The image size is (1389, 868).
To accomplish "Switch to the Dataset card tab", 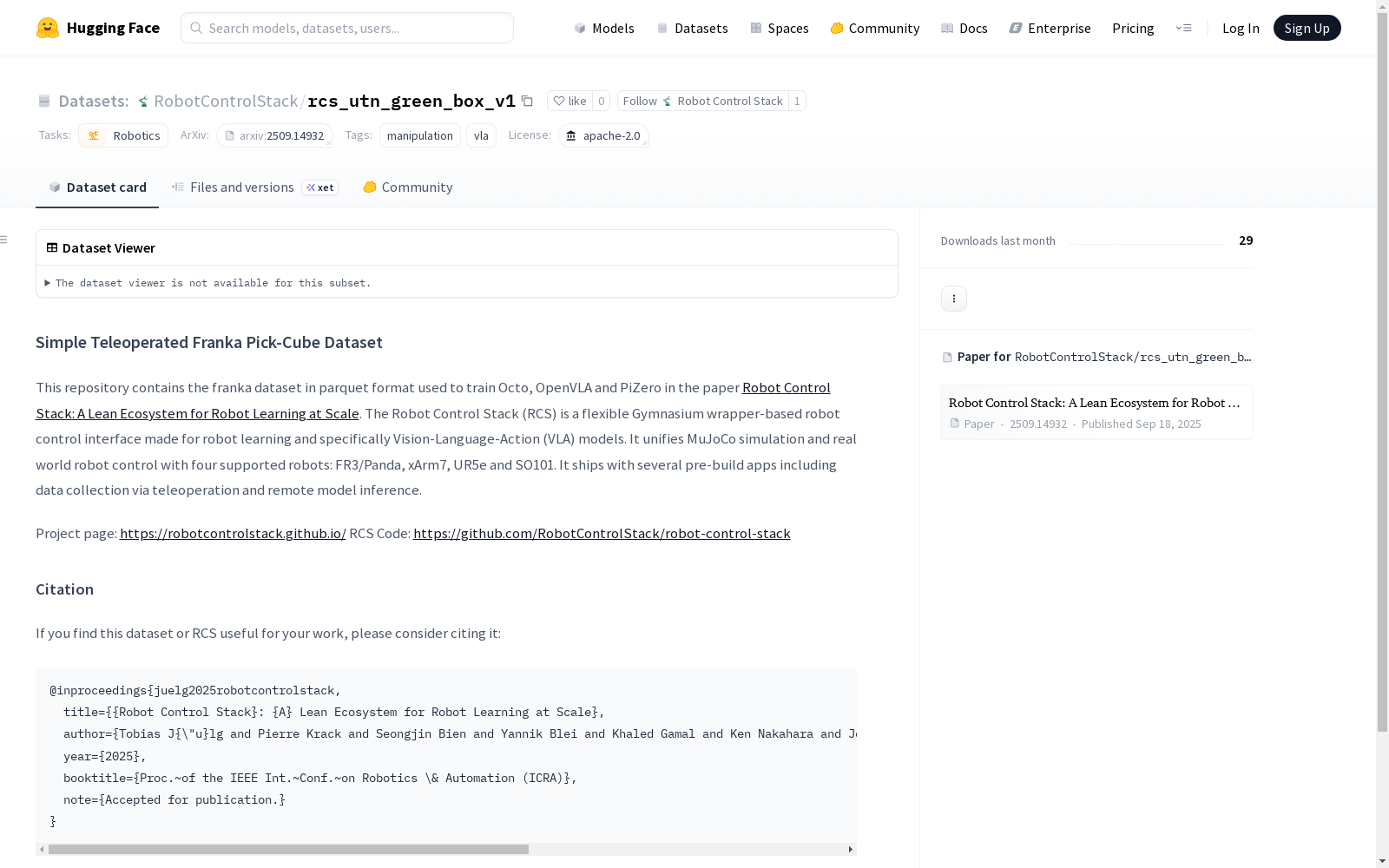I will 97,187.
